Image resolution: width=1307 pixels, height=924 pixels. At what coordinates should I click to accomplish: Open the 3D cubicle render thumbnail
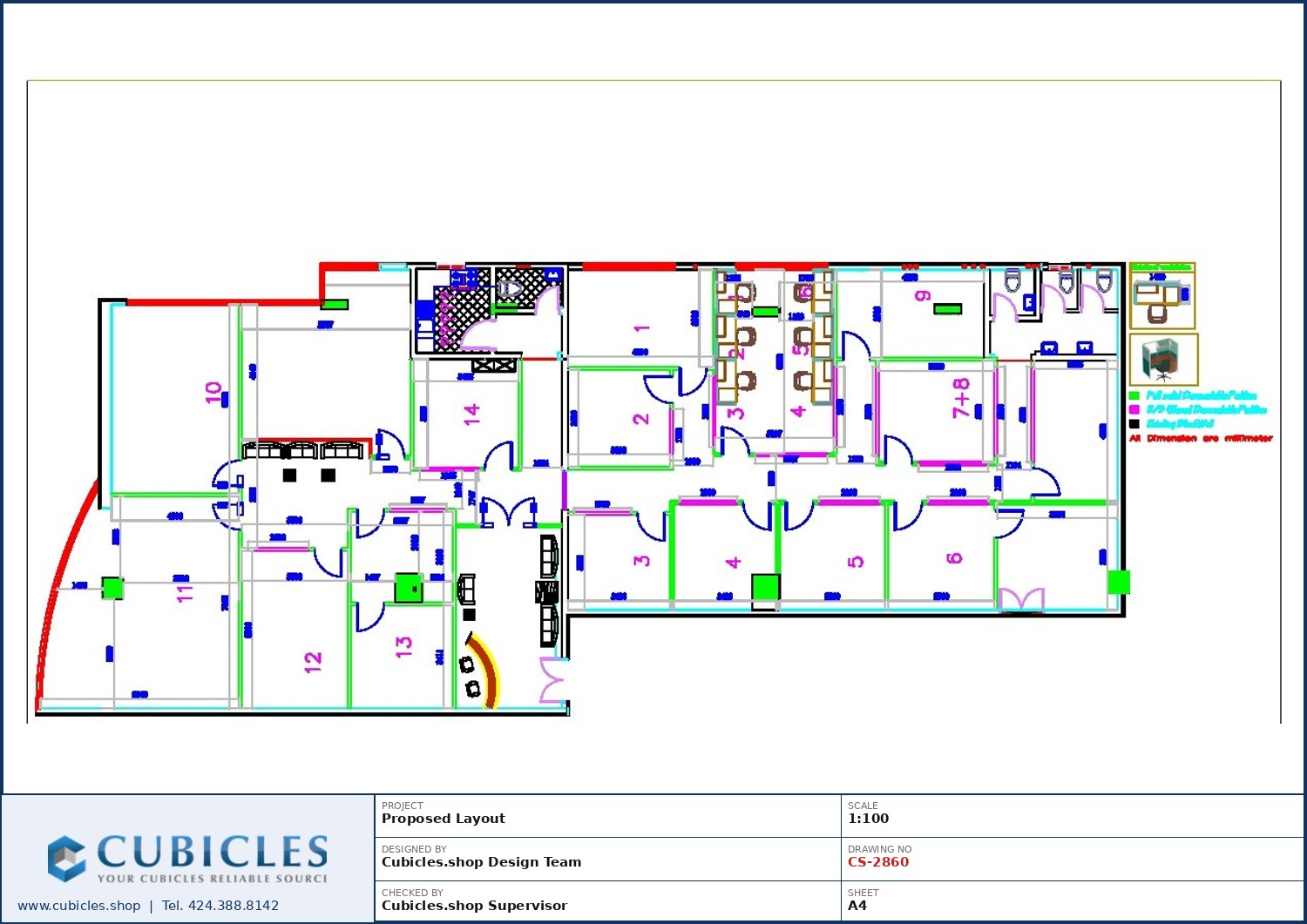click(1164, 360)
